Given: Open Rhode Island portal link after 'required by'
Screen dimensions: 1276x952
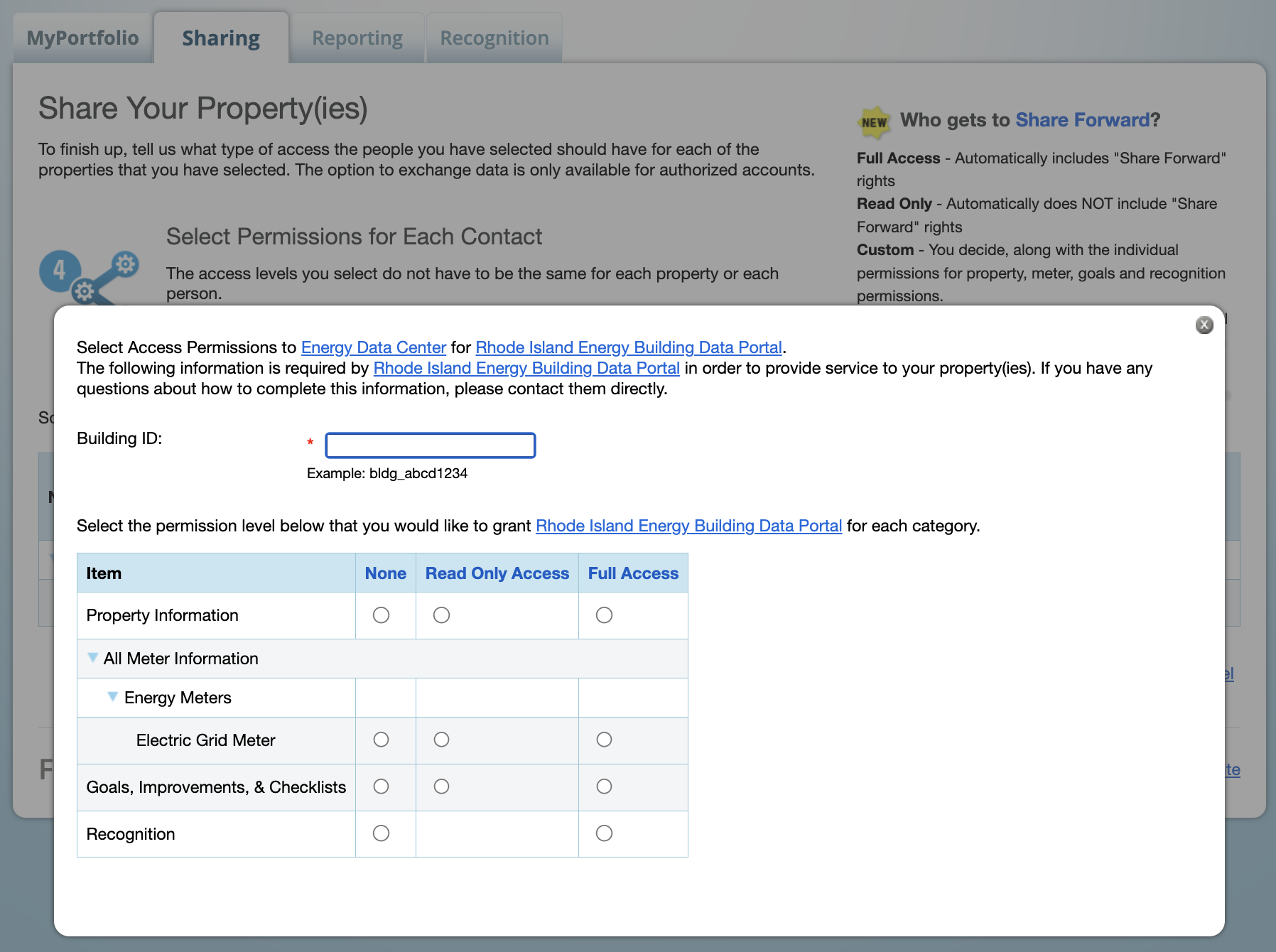Looking at the screenshot, I should 526,368.
